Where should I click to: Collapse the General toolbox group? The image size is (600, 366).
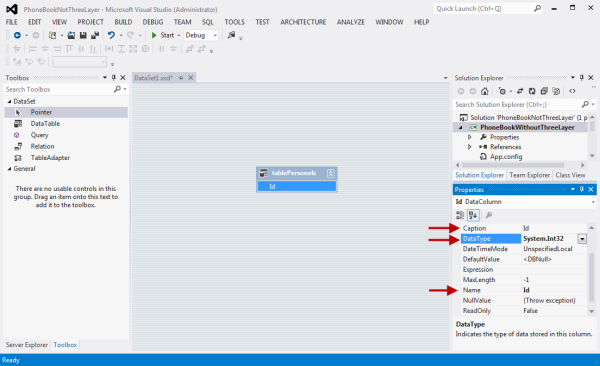coord(10,169)
